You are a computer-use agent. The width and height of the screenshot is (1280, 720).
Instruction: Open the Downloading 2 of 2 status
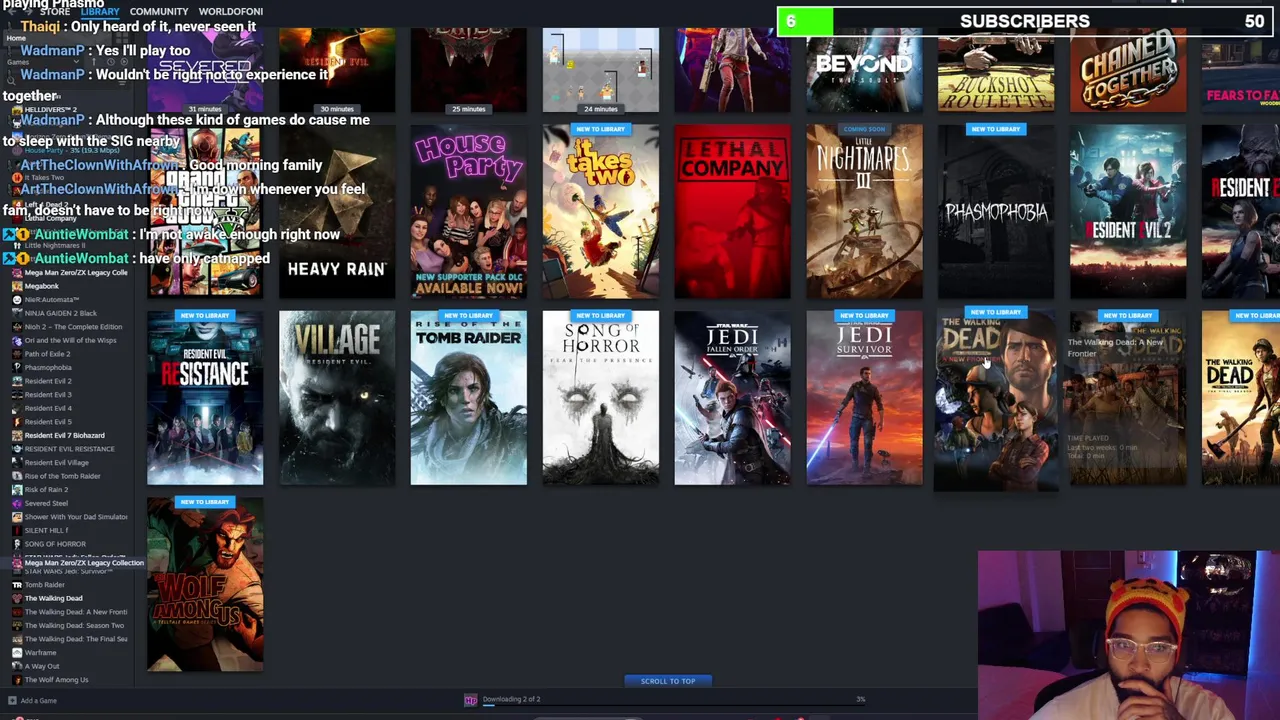click(x=511, y=699)
